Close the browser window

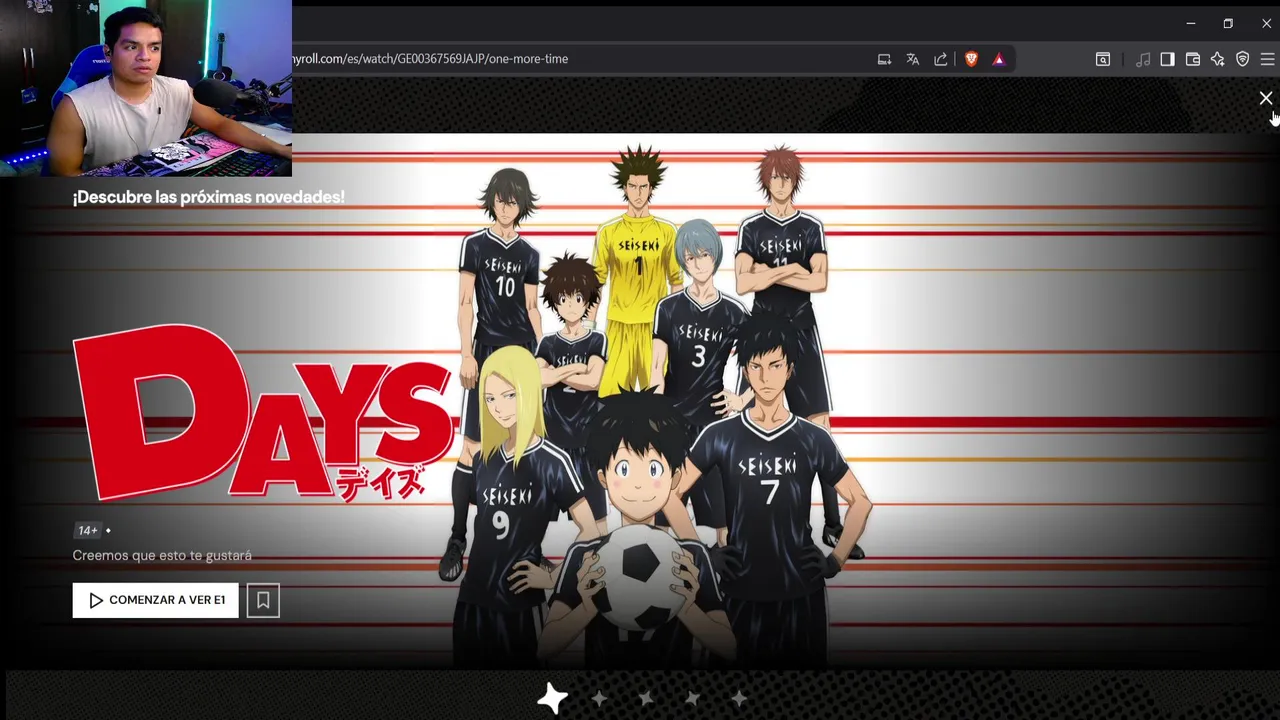1266,23
